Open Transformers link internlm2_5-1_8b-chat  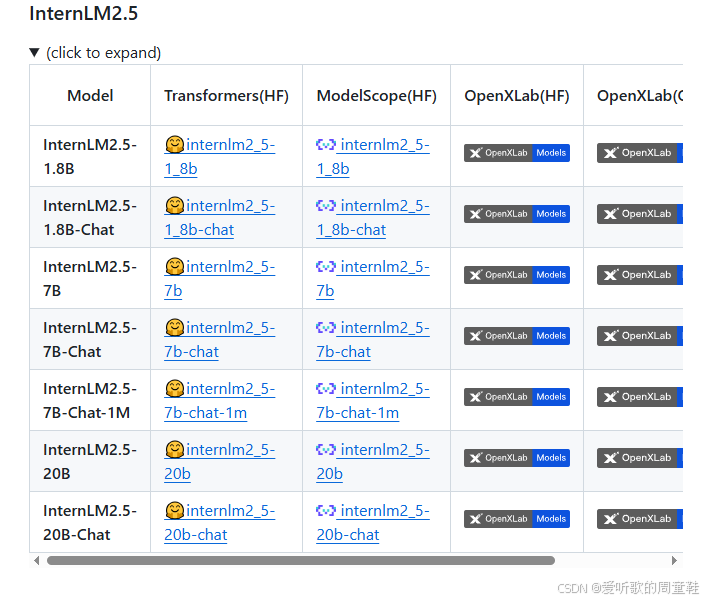point(220,218)
